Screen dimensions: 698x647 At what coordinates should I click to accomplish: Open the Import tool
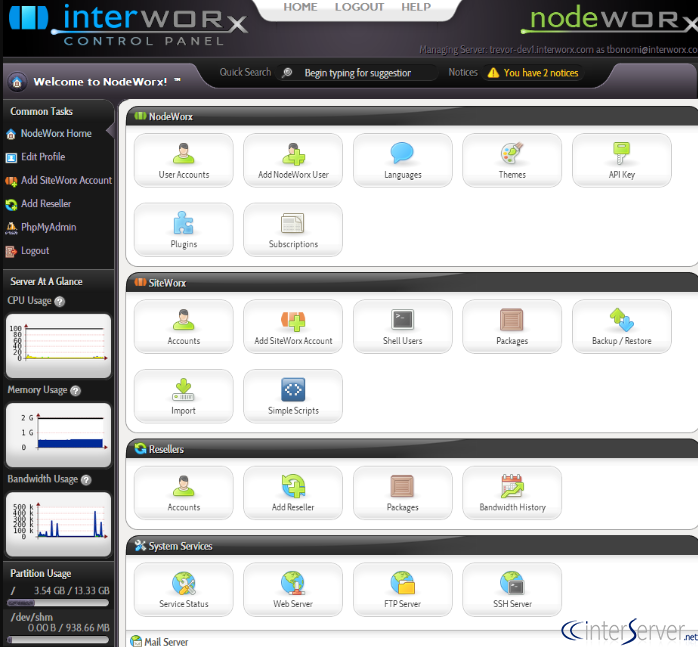[x=183, y=396]
